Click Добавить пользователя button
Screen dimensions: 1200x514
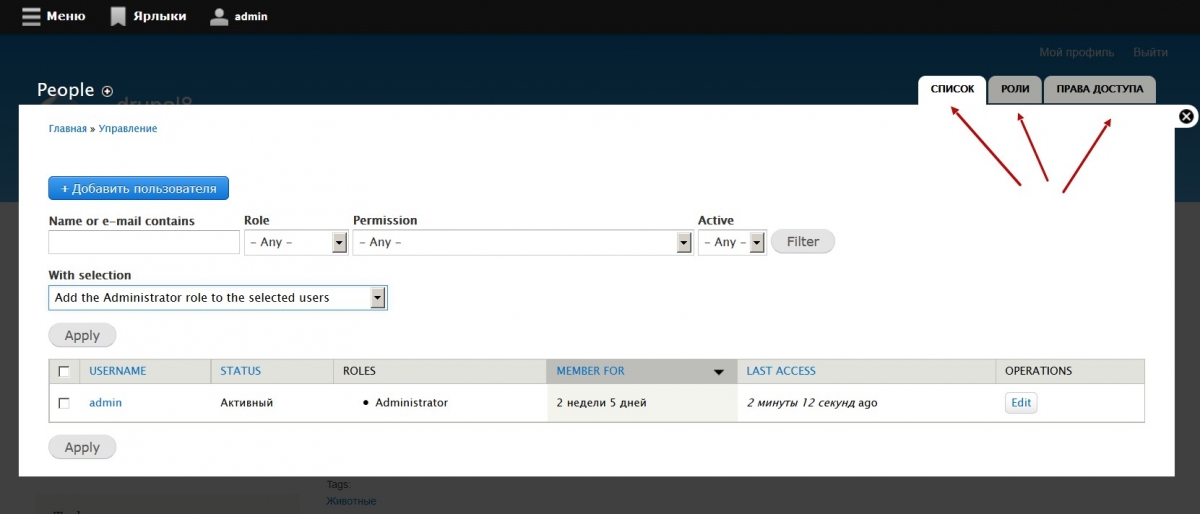[x=139, y=188]
